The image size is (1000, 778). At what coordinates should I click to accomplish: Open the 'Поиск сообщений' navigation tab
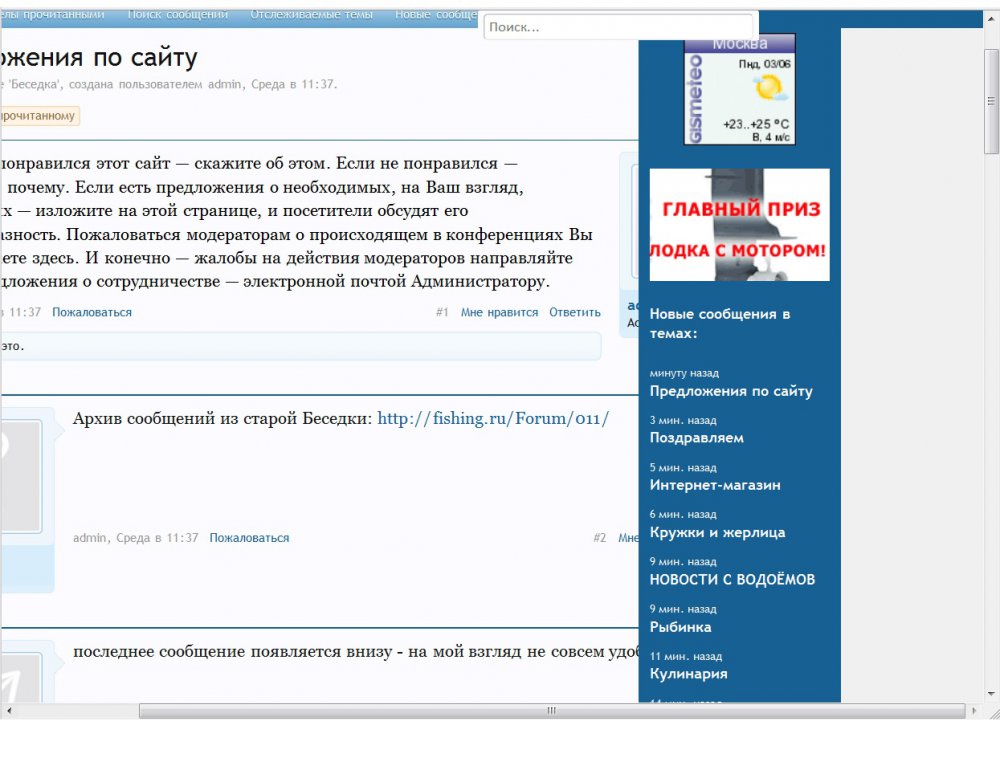point(178,15)
